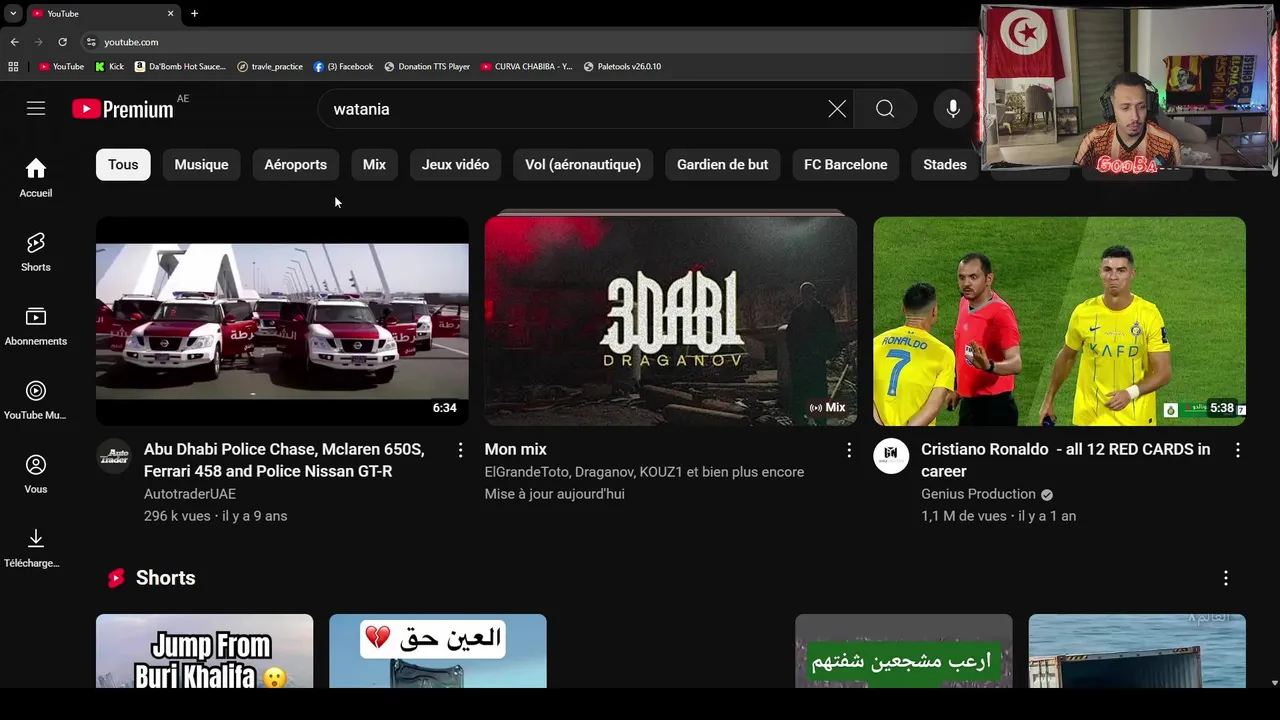Open the Facebook bookmark
Viewport: 1280px width, 720px height.
(343, 67)
